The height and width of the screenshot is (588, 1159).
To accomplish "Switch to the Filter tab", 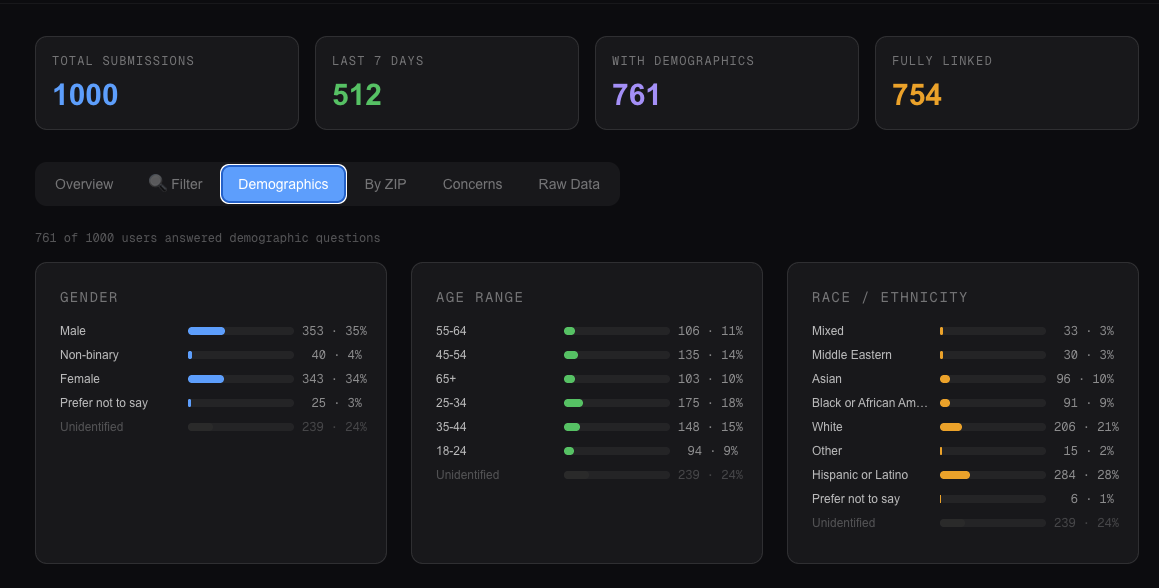I will click(x=176, y=184).
